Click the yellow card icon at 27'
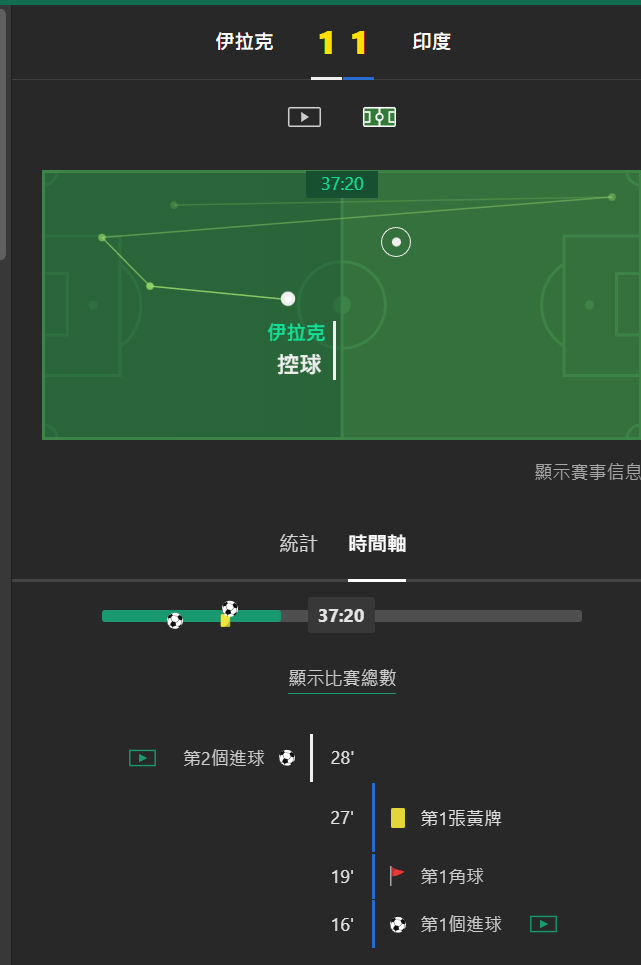This screenshot has width=641, height=965. [x=398, y=818]
